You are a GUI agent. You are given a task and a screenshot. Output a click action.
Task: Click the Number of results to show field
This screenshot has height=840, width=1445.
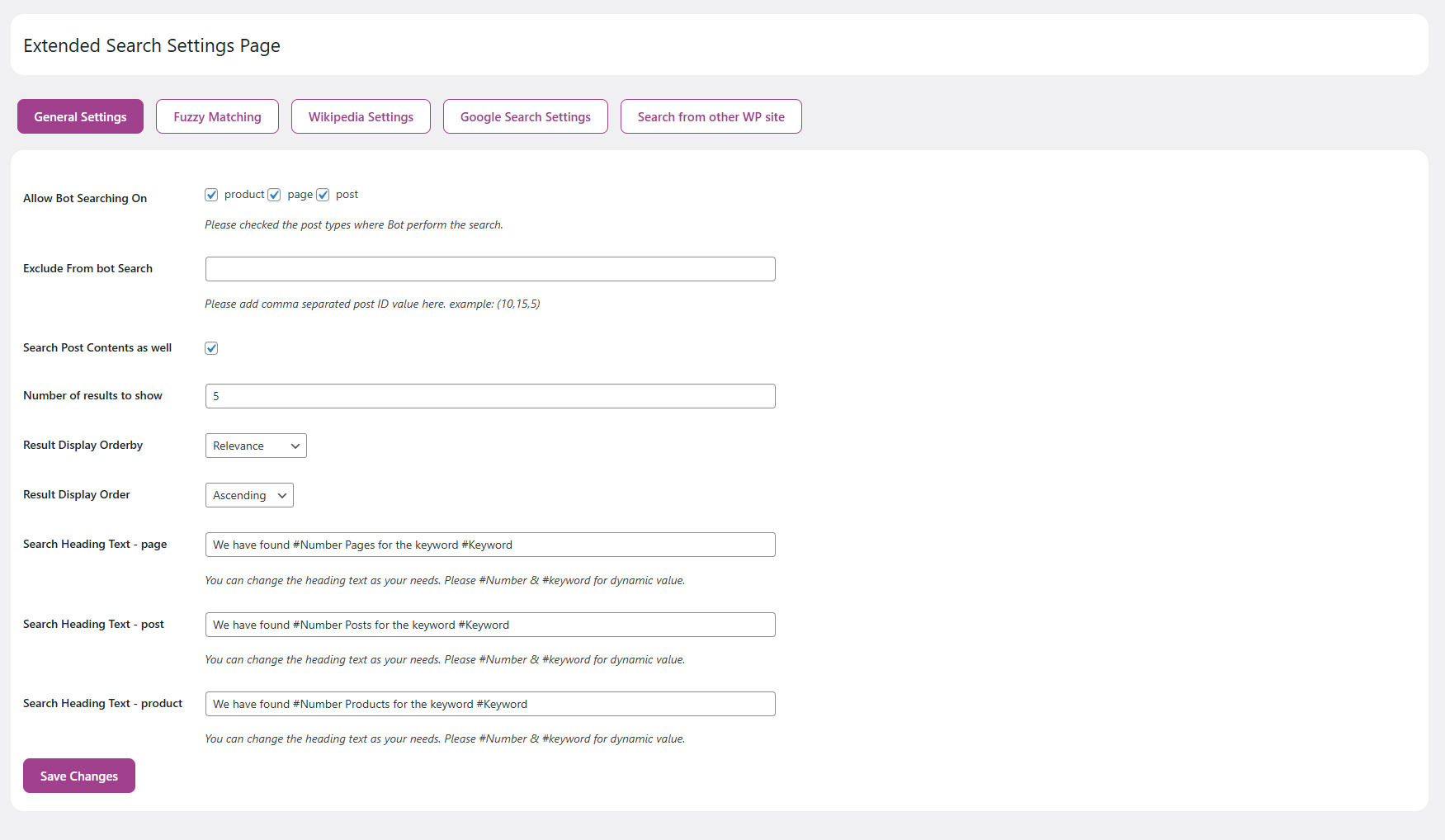490,396
